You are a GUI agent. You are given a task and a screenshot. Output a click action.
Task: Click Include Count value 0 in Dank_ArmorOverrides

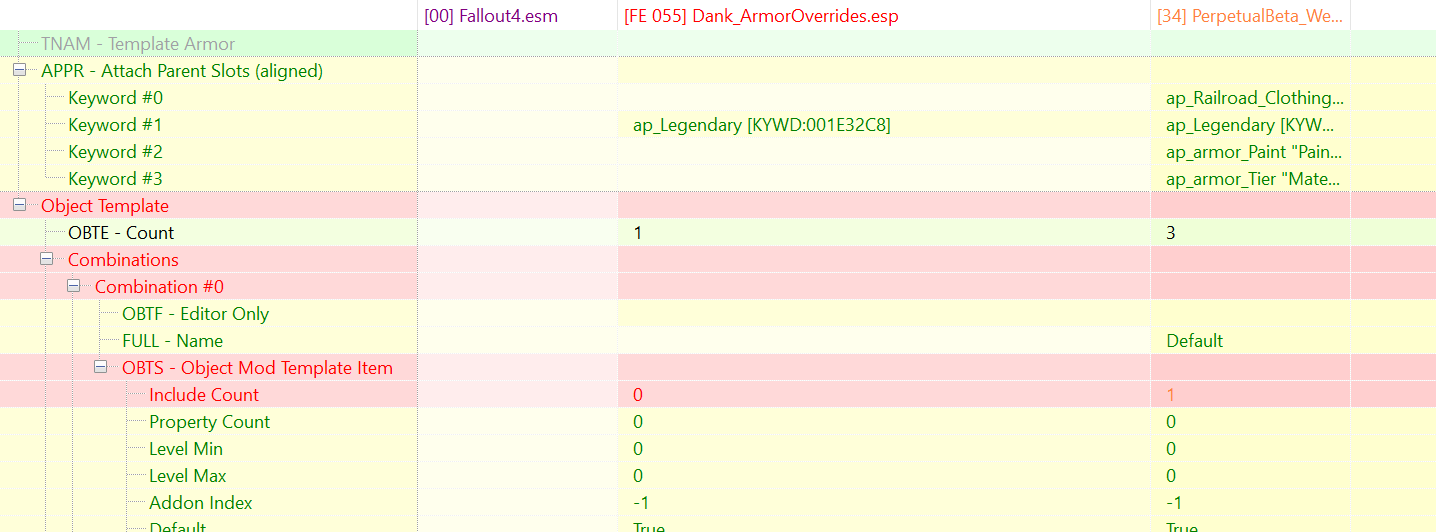click(x=638, y=395)
